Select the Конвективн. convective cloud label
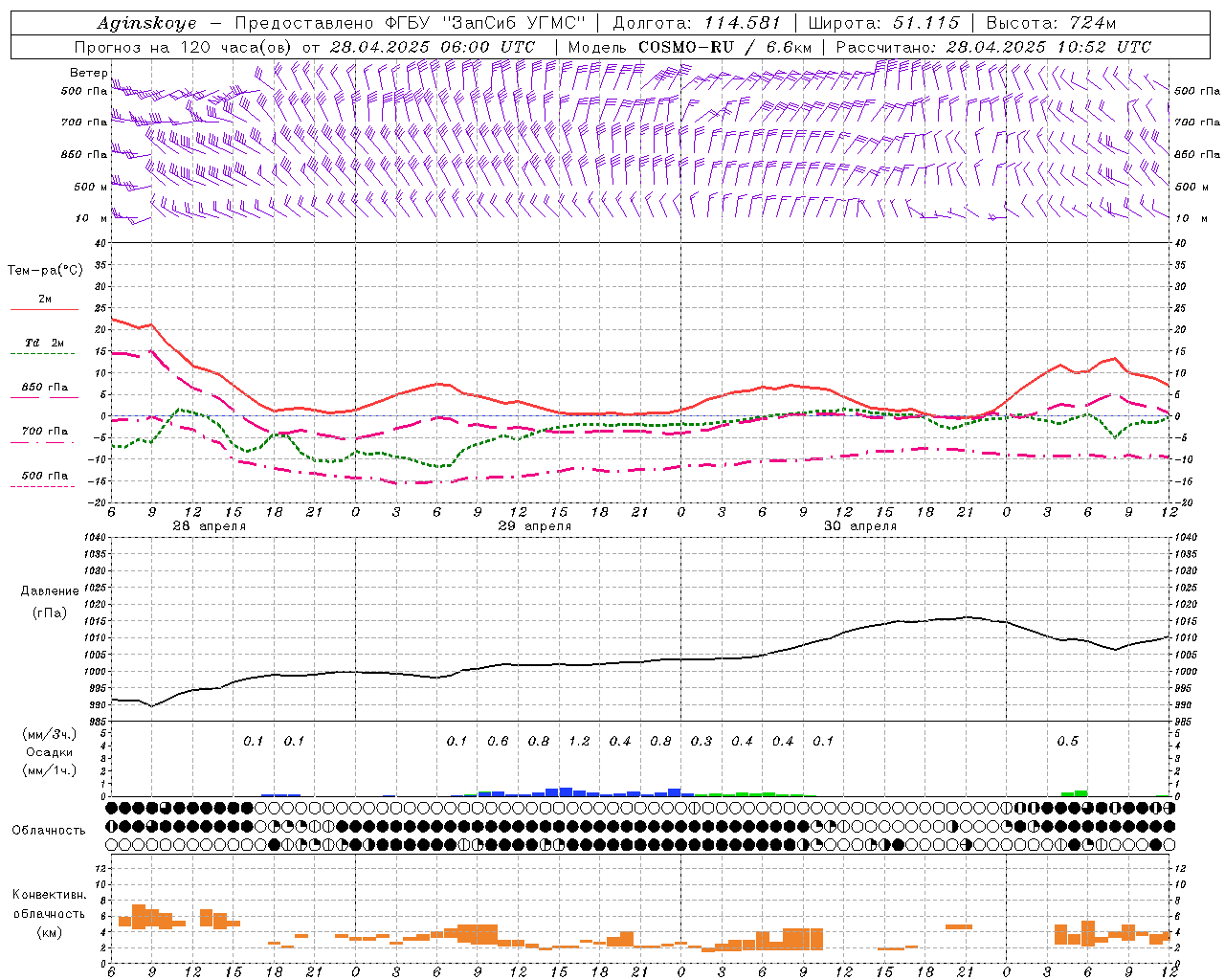 49,895
